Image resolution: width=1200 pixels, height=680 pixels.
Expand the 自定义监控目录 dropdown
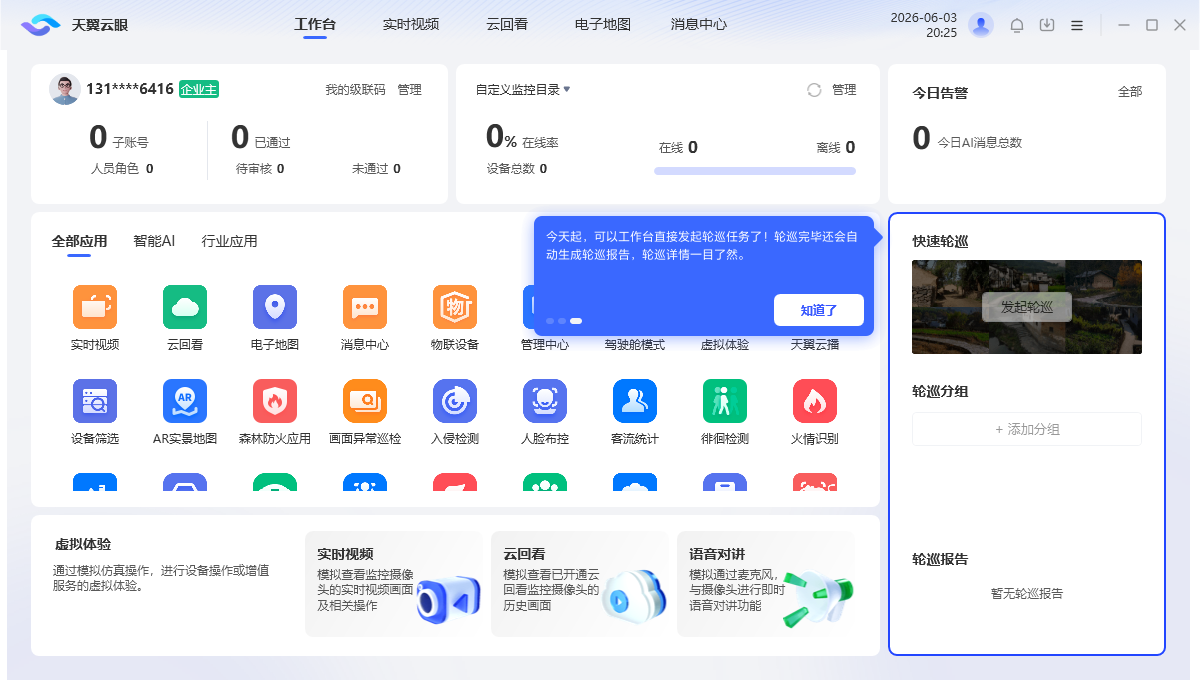(523, 89)
